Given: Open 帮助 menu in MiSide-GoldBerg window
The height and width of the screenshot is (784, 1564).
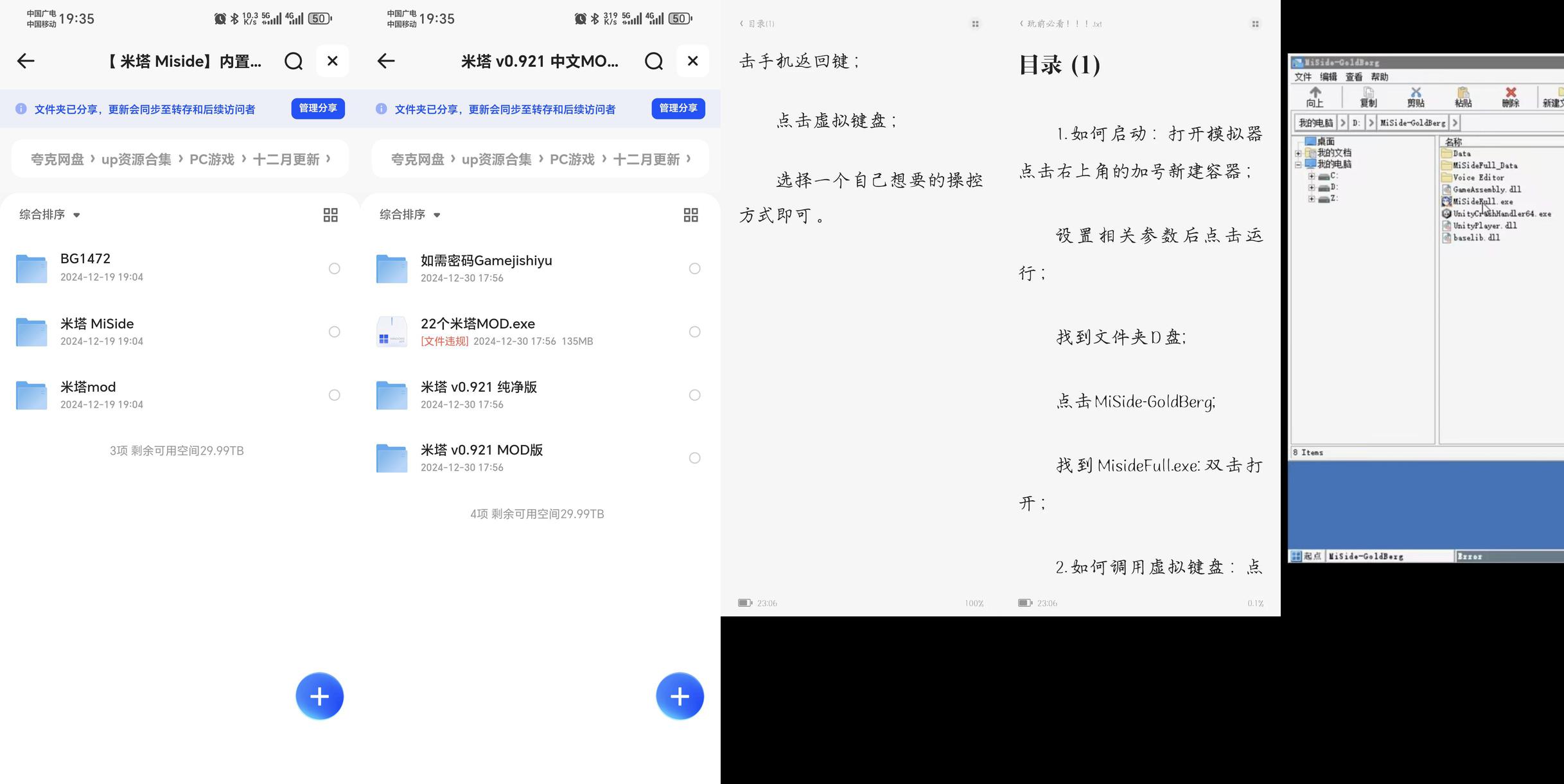Looking at the screenshot, I should (x=1380, y=77).
